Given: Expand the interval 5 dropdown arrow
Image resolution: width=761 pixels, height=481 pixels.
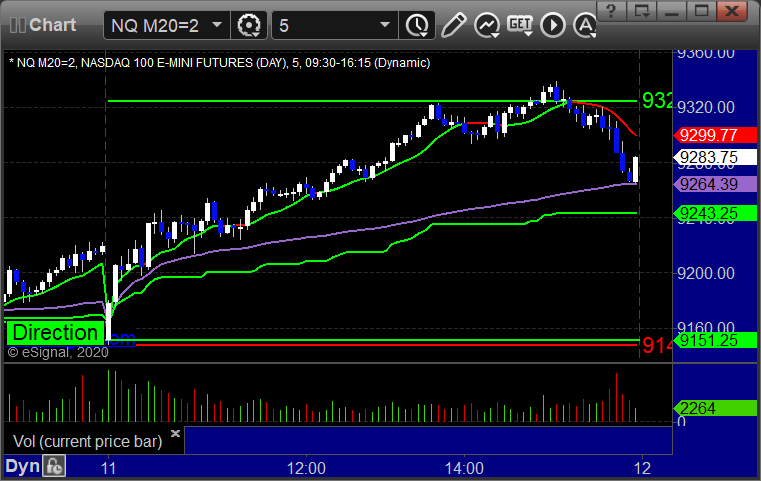Looking at the screenshot, I should (x=385, y=24).
